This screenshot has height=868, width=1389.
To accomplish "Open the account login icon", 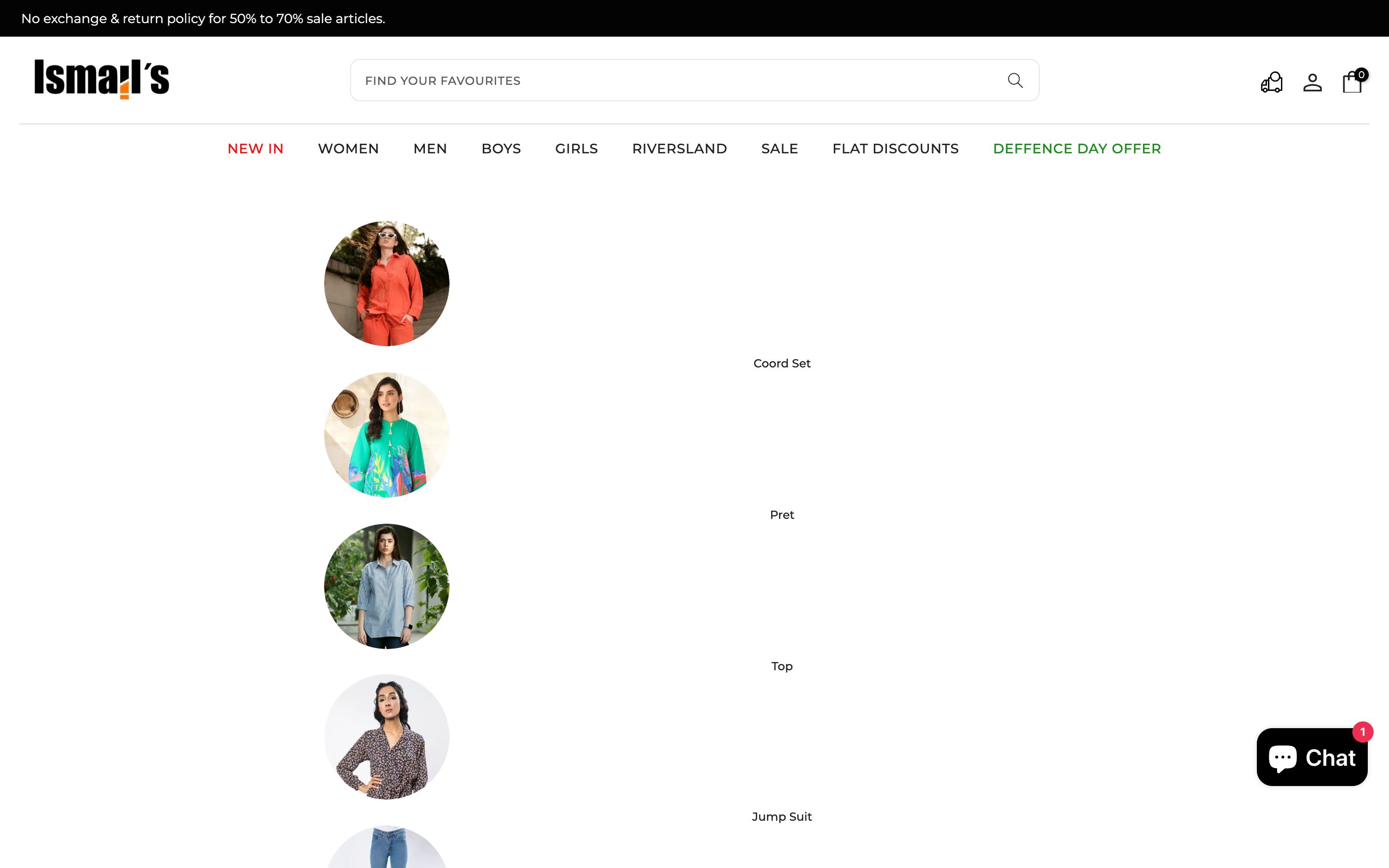I will click(1313, 82).
